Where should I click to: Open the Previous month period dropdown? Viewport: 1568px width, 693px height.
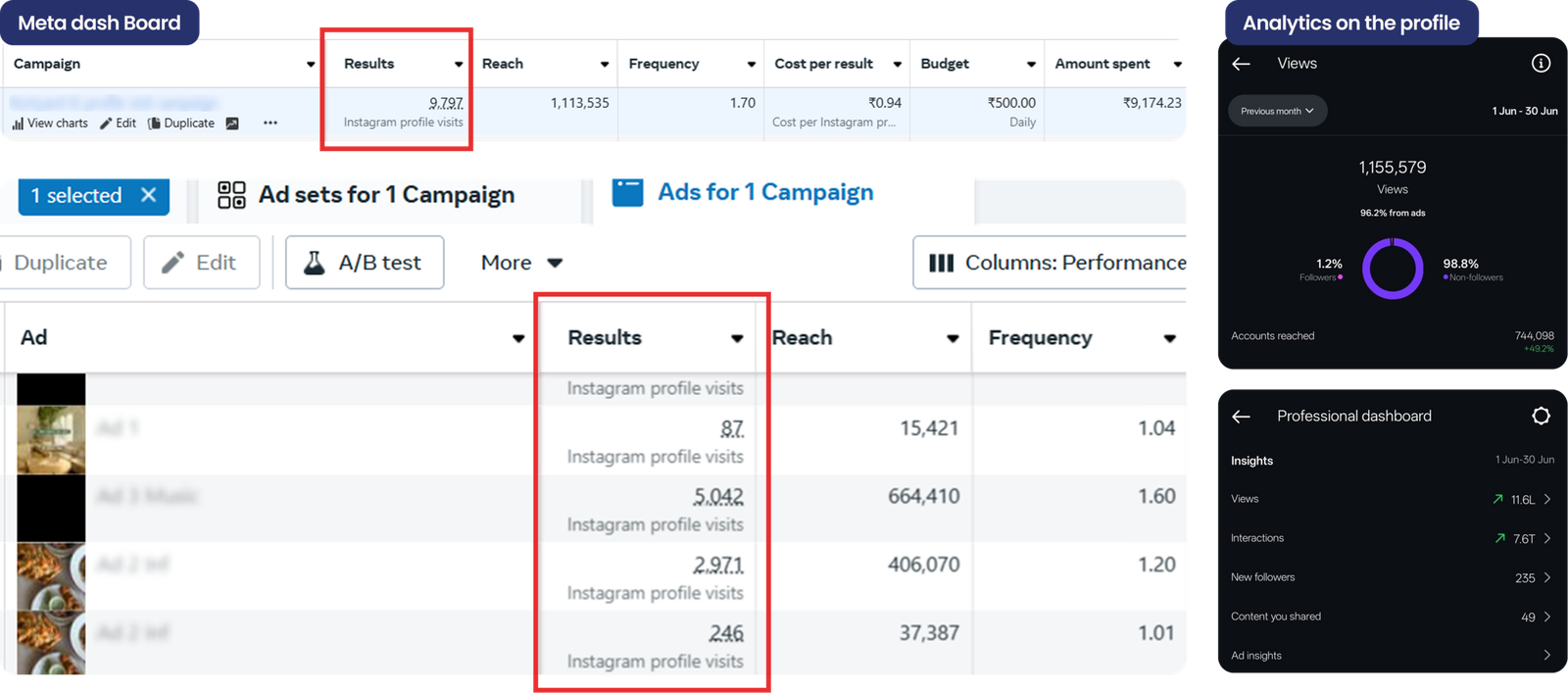(x=1278, y=111)
